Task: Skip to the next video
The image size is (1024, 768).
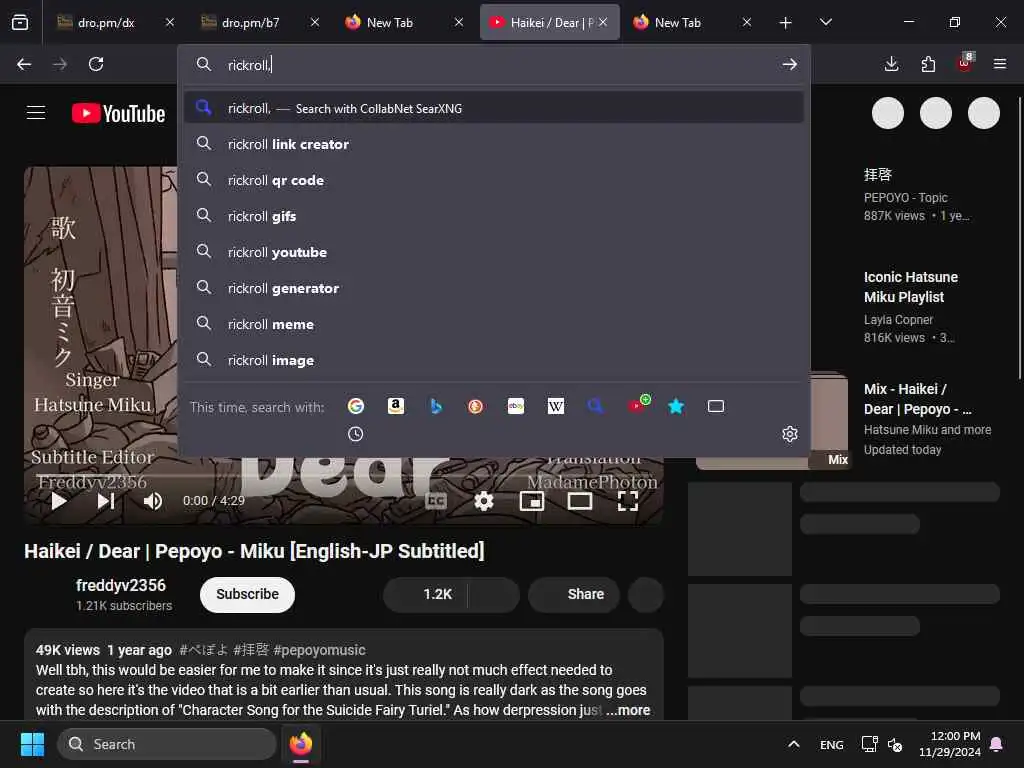Action: [106, 501]
